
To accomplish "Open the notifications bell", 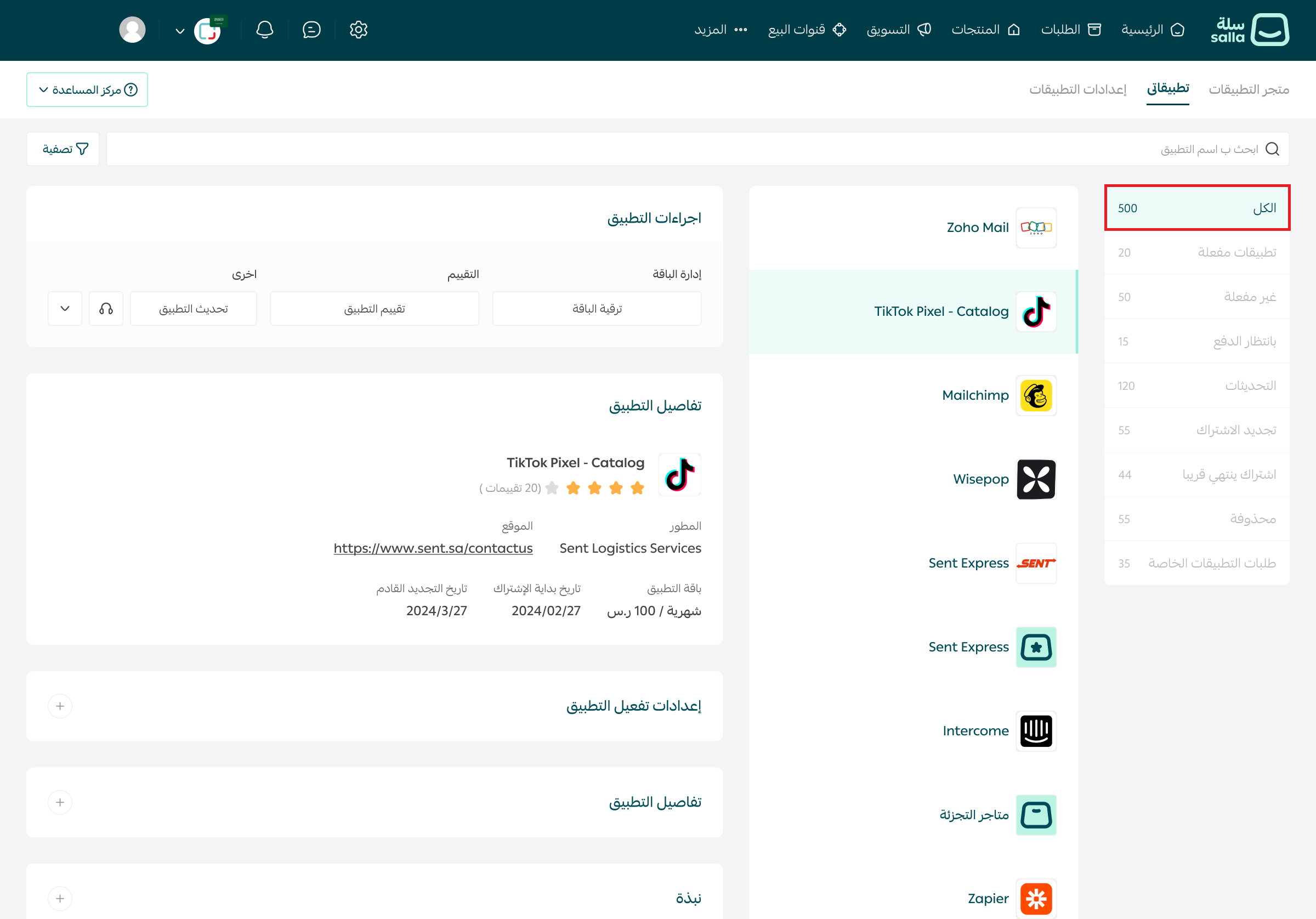I will (265, 30).
